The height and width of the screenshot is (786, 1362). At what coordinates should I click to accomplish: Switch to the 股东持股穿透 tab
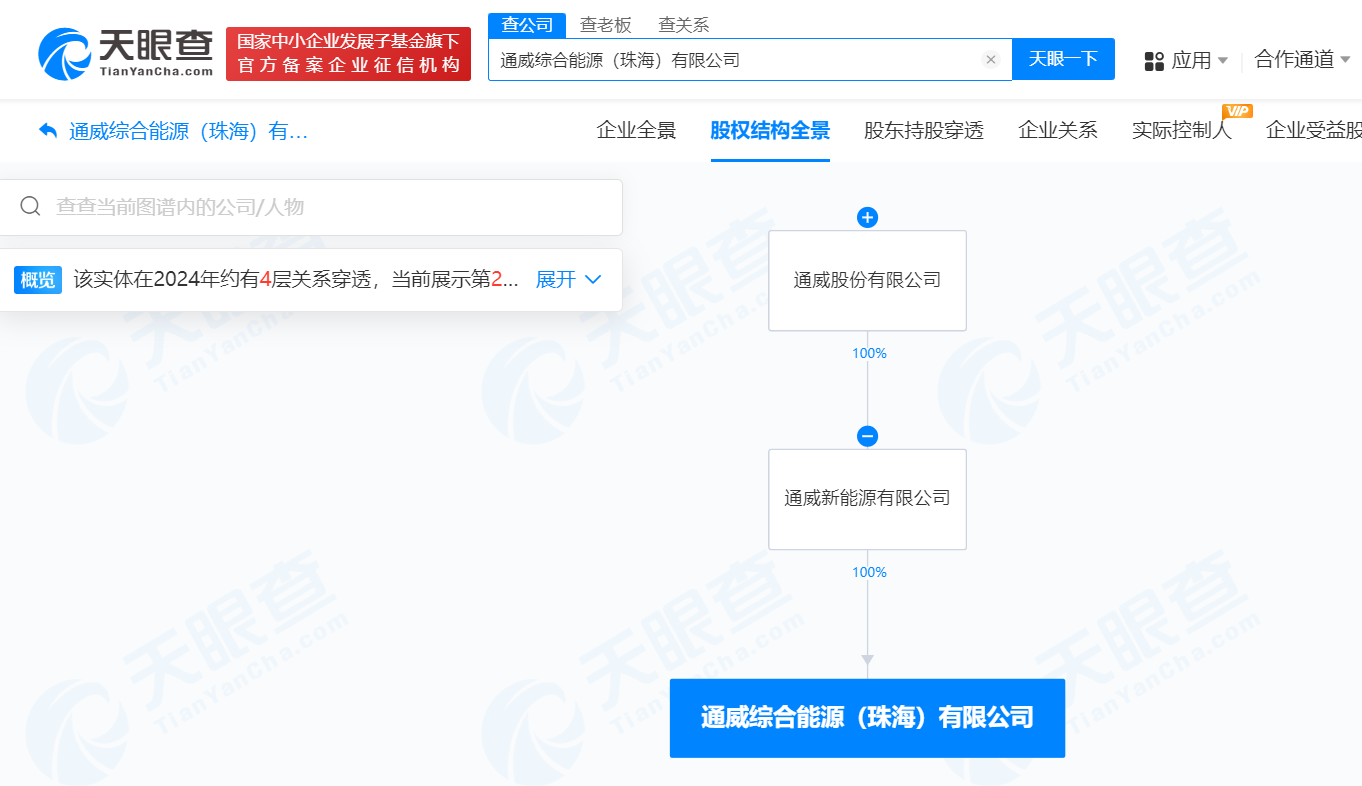pos(924,130)
